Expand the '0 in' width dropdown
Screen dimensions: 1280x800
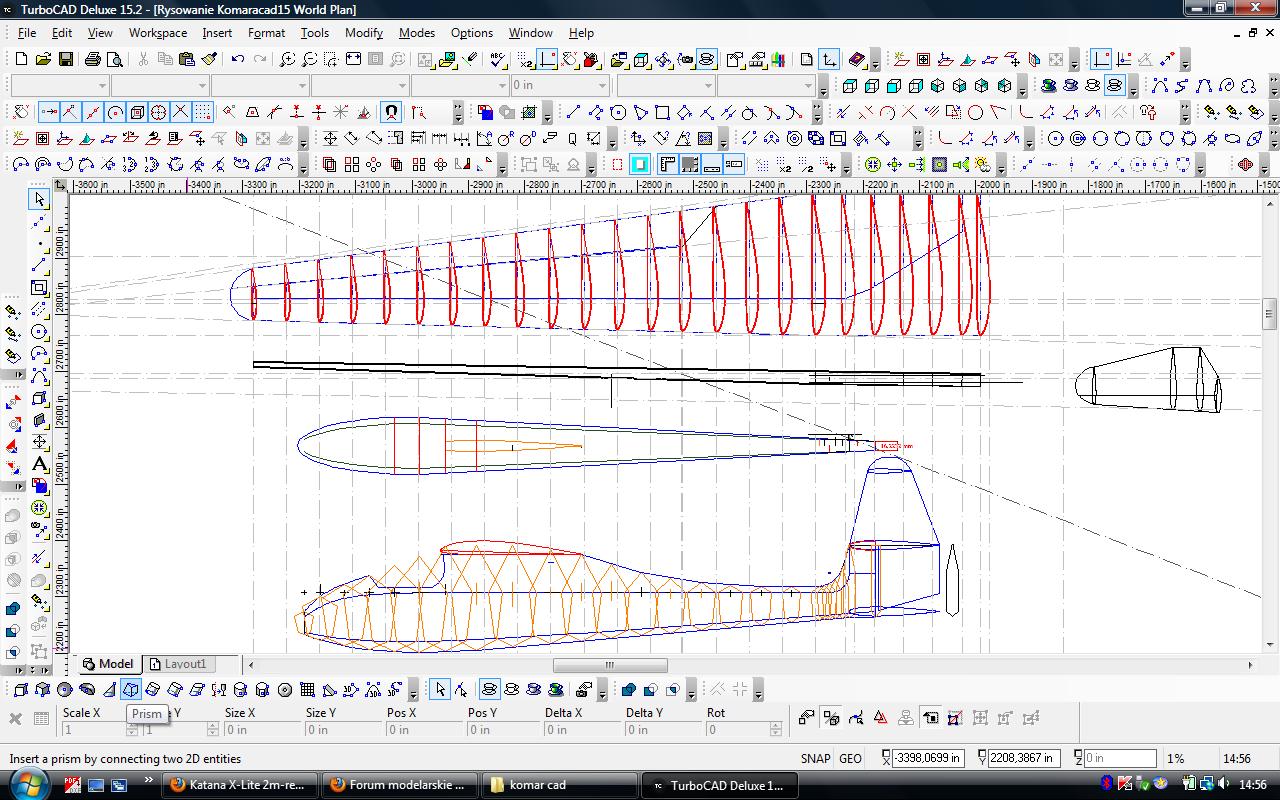(x=602, y=86)
